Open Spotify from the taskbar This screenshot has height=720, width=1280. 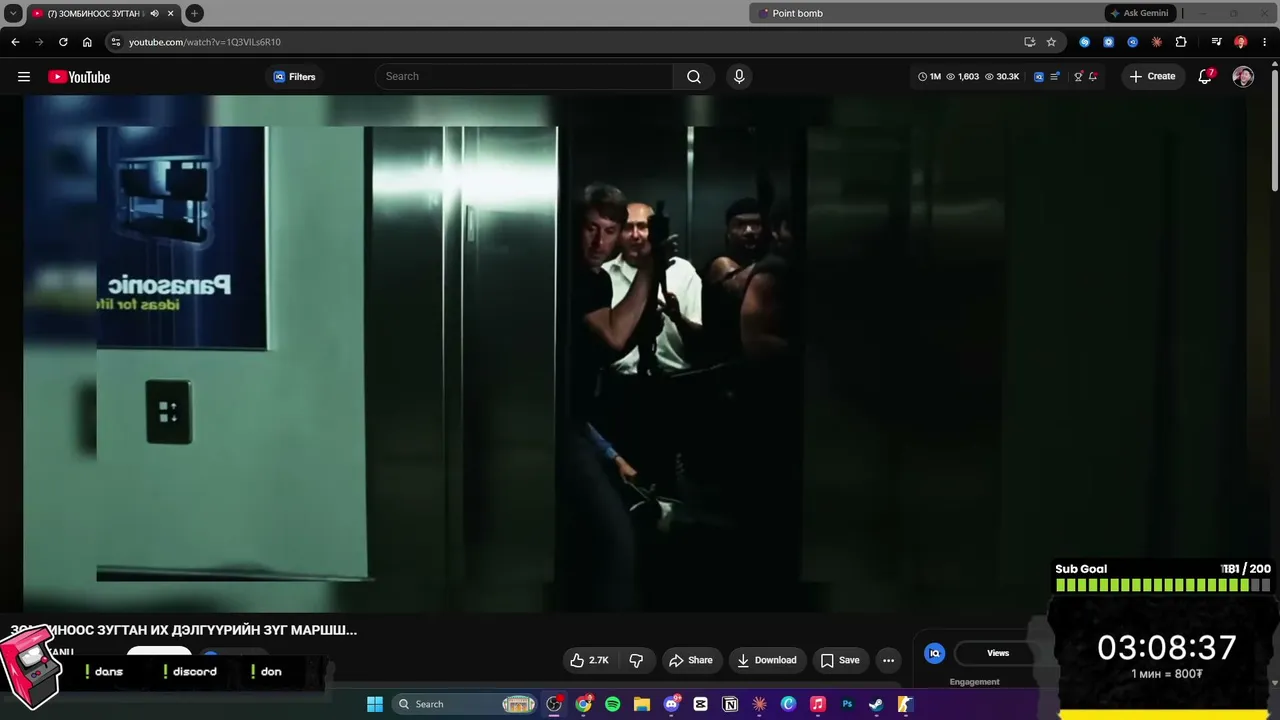pos(613,704)
